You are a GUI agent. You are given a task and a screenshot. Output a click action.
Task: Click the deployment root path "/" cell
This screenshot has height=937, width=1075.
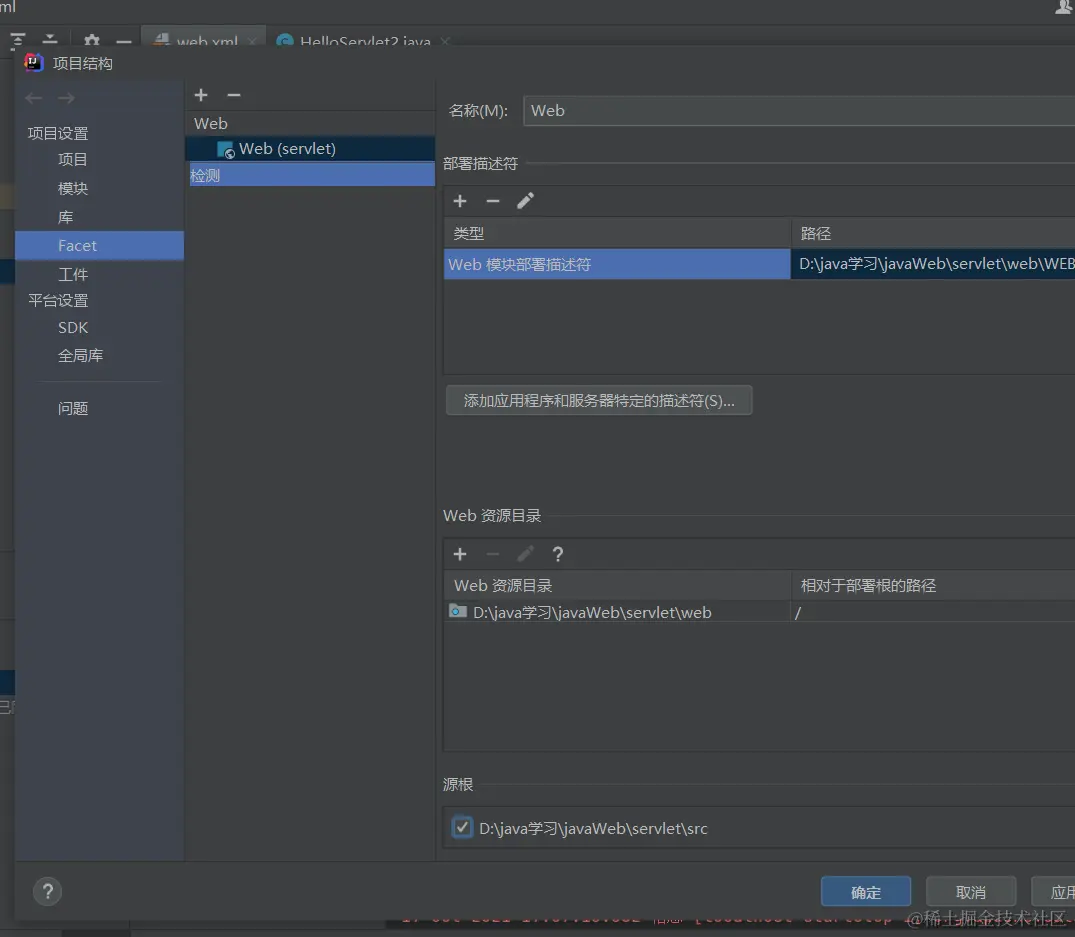(x=933, y=612)
